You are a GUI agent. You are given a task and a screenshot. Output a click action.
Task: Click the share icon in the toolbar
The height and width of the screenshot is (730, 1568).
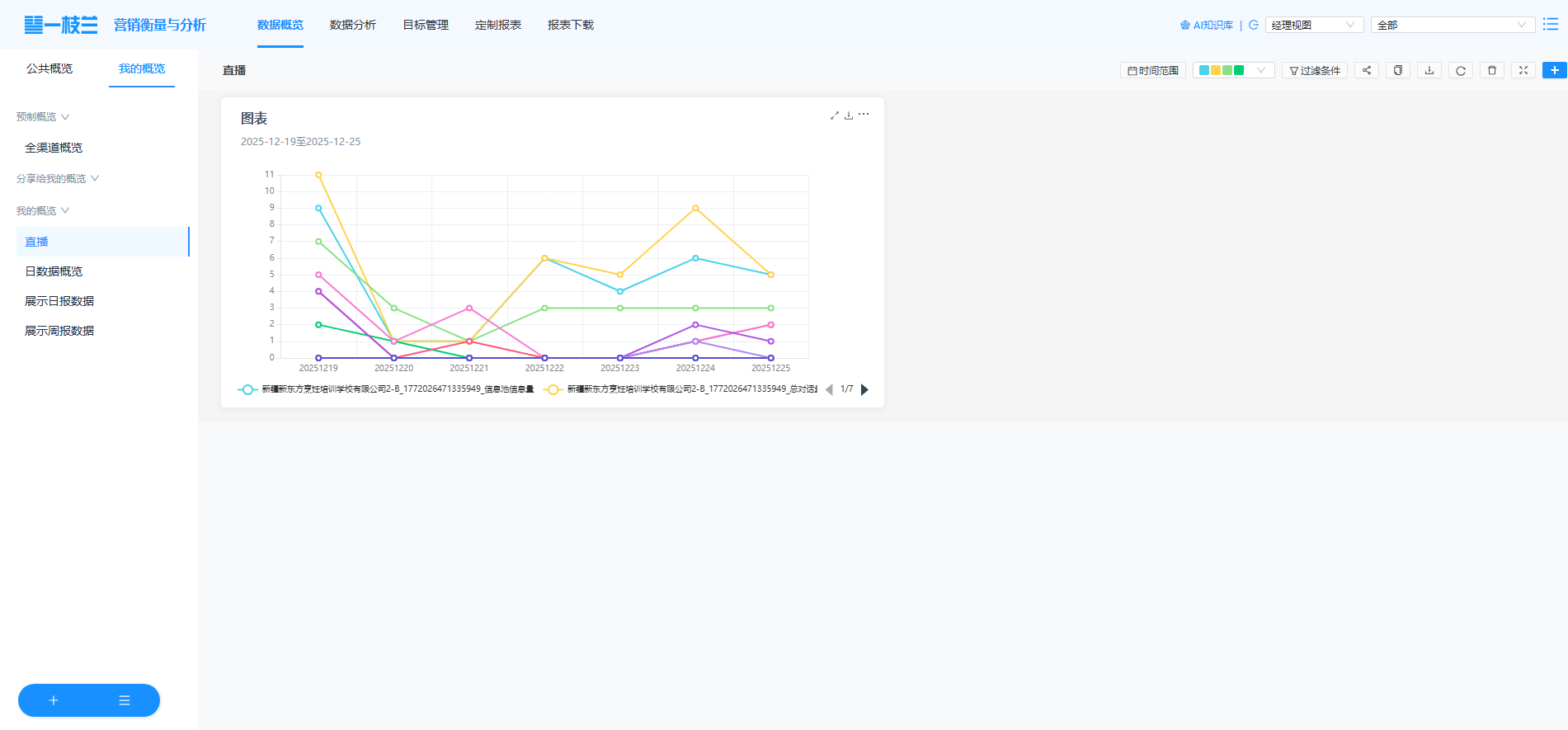(1367, 71)
